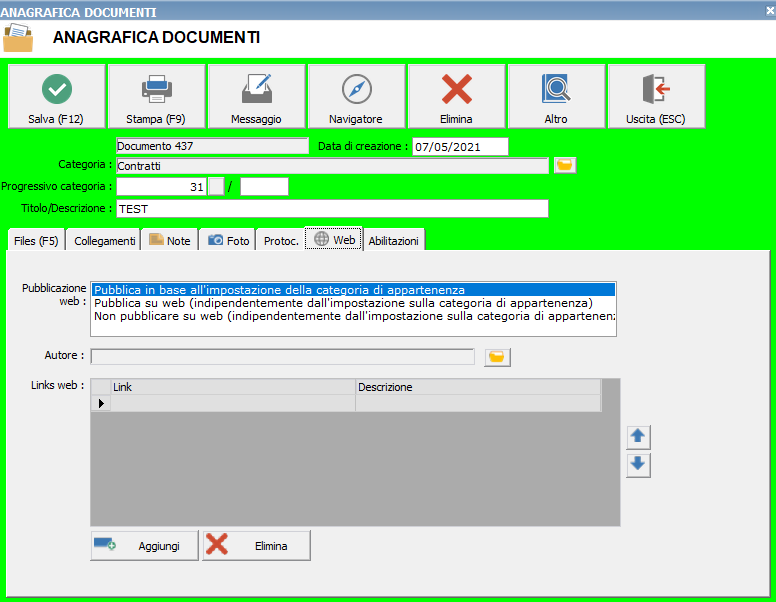
Task: Switch to Files (F5) tab
Action: pyautogui.click(x=36, y=241)
